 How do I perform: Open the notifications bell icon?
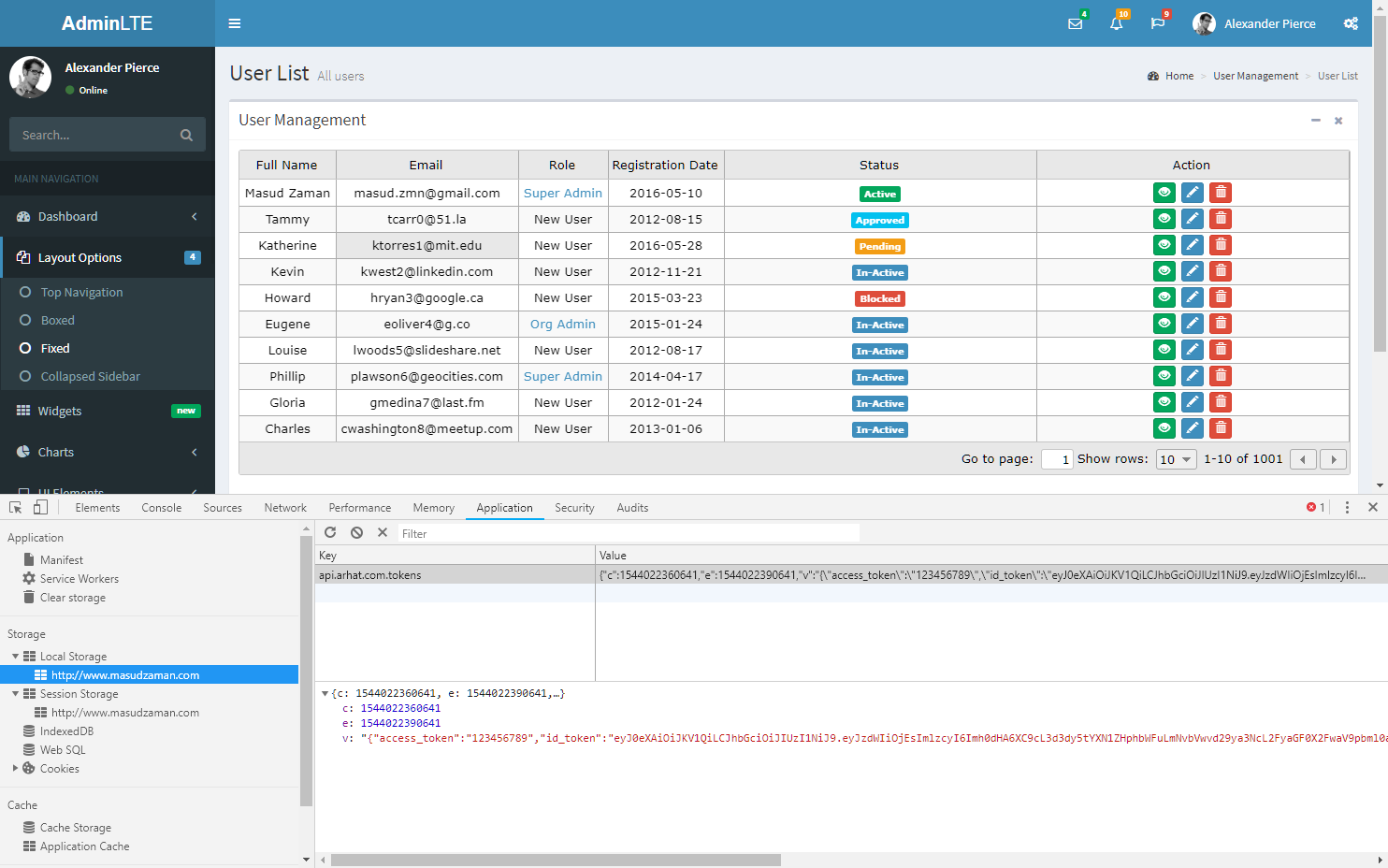pyautogui.click(x=1116, y=23)
